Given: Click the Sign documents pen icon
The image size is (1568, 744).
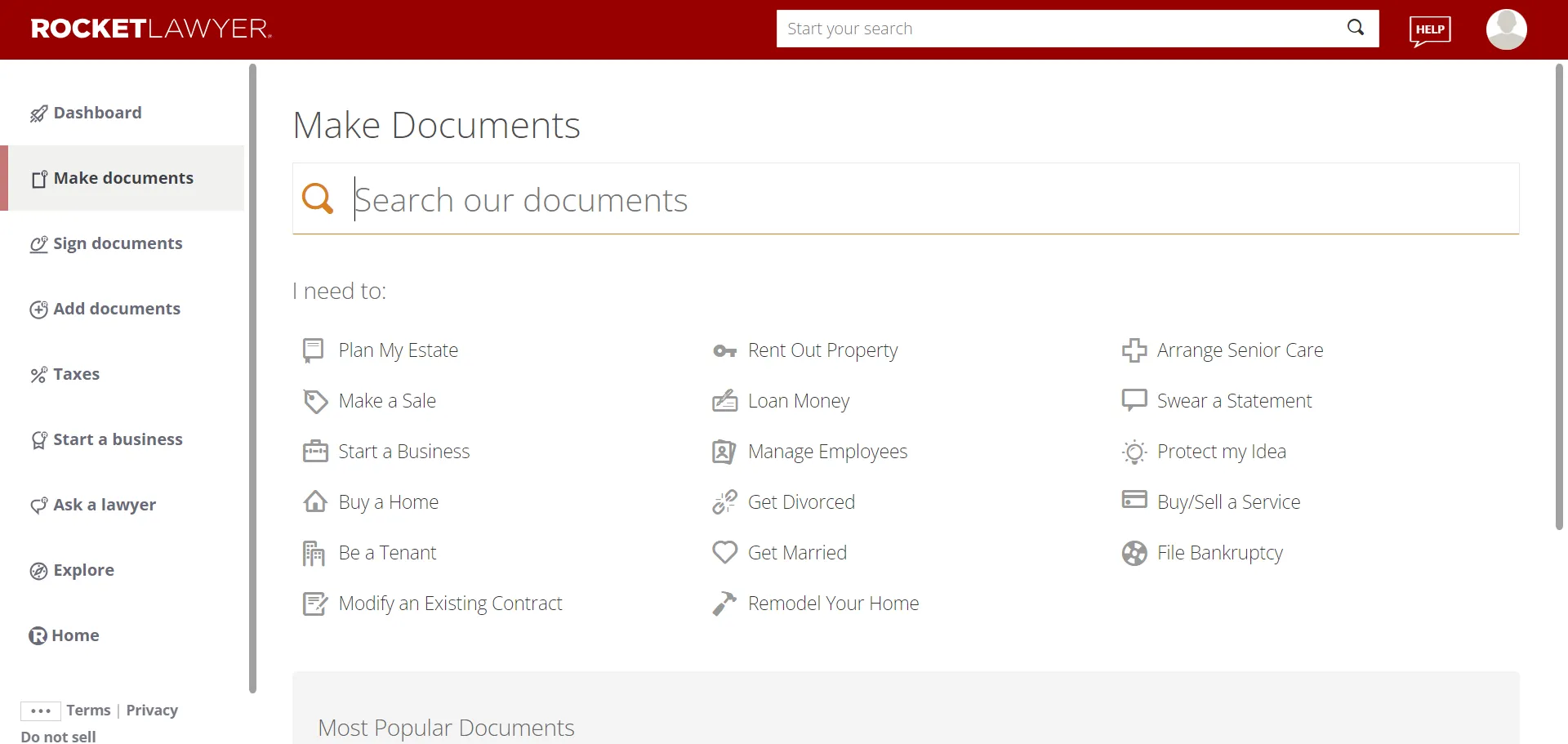Looking at the screenshot, I should pyautogui.click(x=37, y=243).
